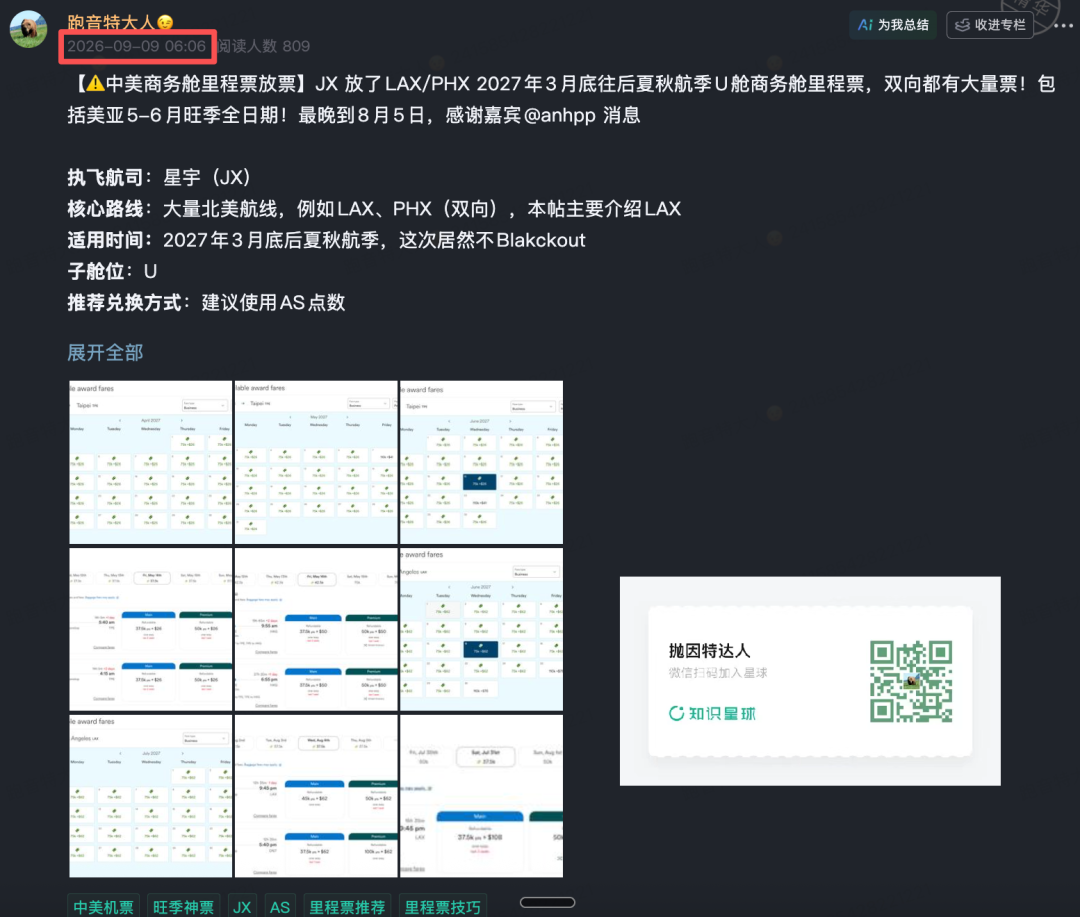Click the AI 为我总结 button
1080x917 pixels.
(x=893, y=25)
